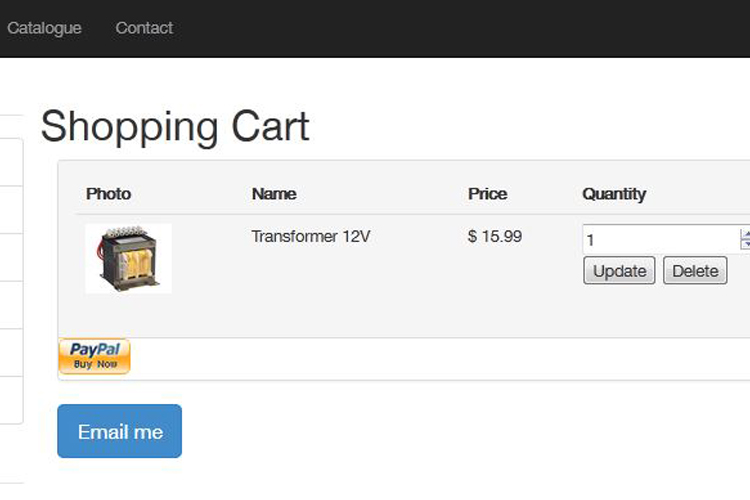750x500 pixels.
Task: Click the topmost left sidebar list row
Action: (x=10, y=162)
